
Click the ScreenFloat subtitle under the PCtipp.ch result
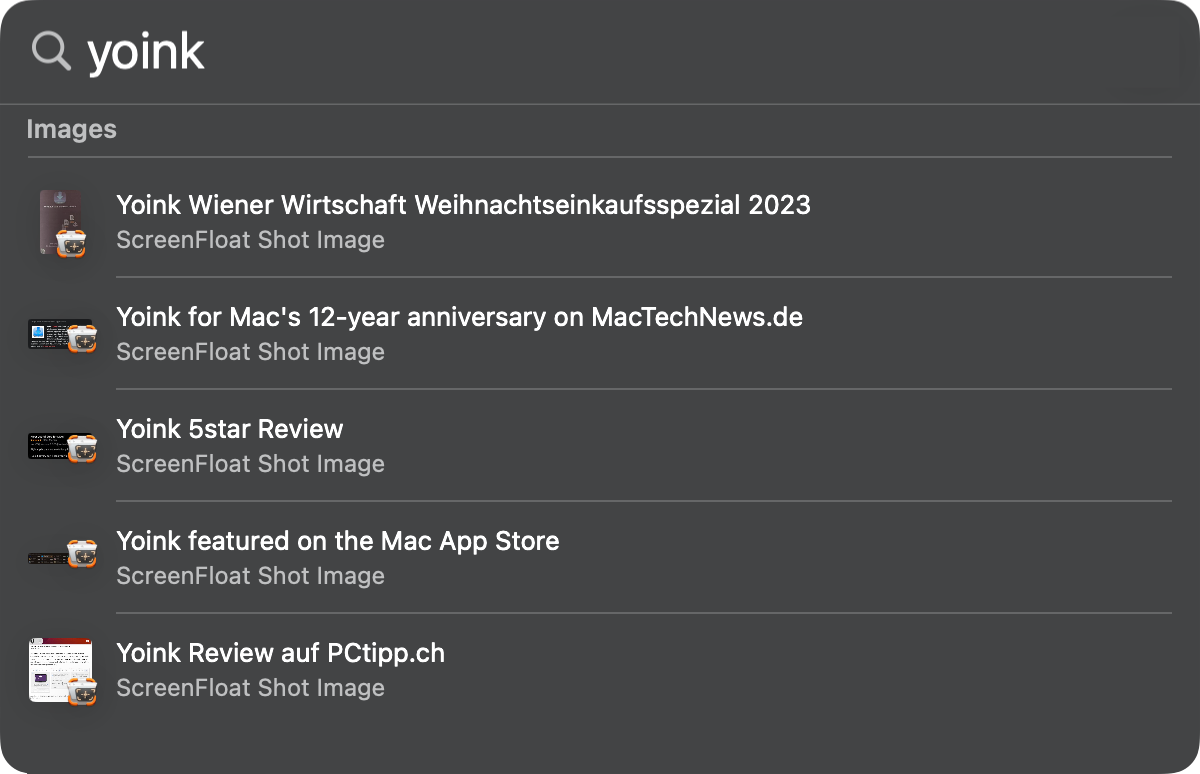[x=250, y=688]
